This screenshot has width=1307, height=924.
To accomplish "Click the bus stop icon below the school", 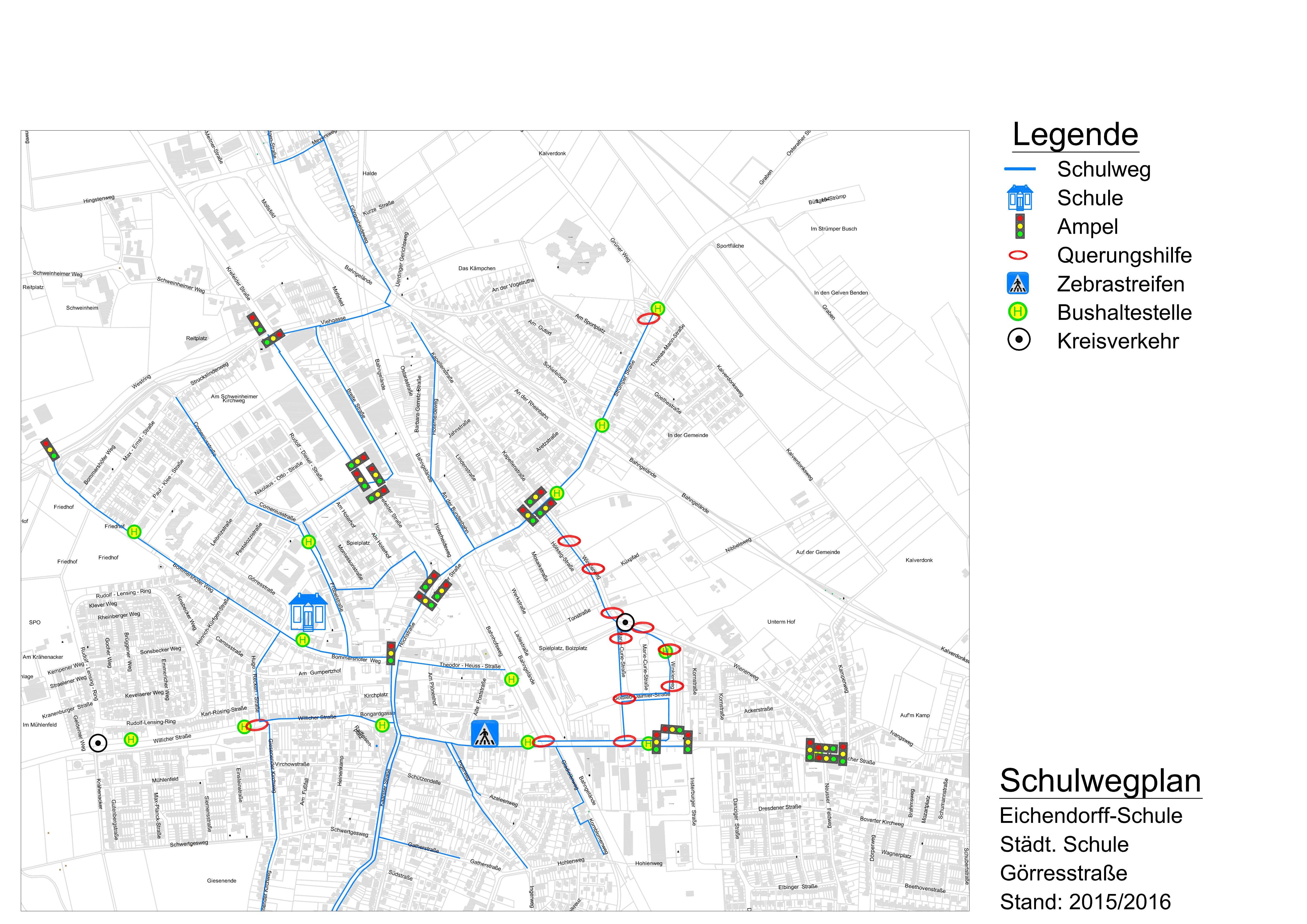I will 303,640.
